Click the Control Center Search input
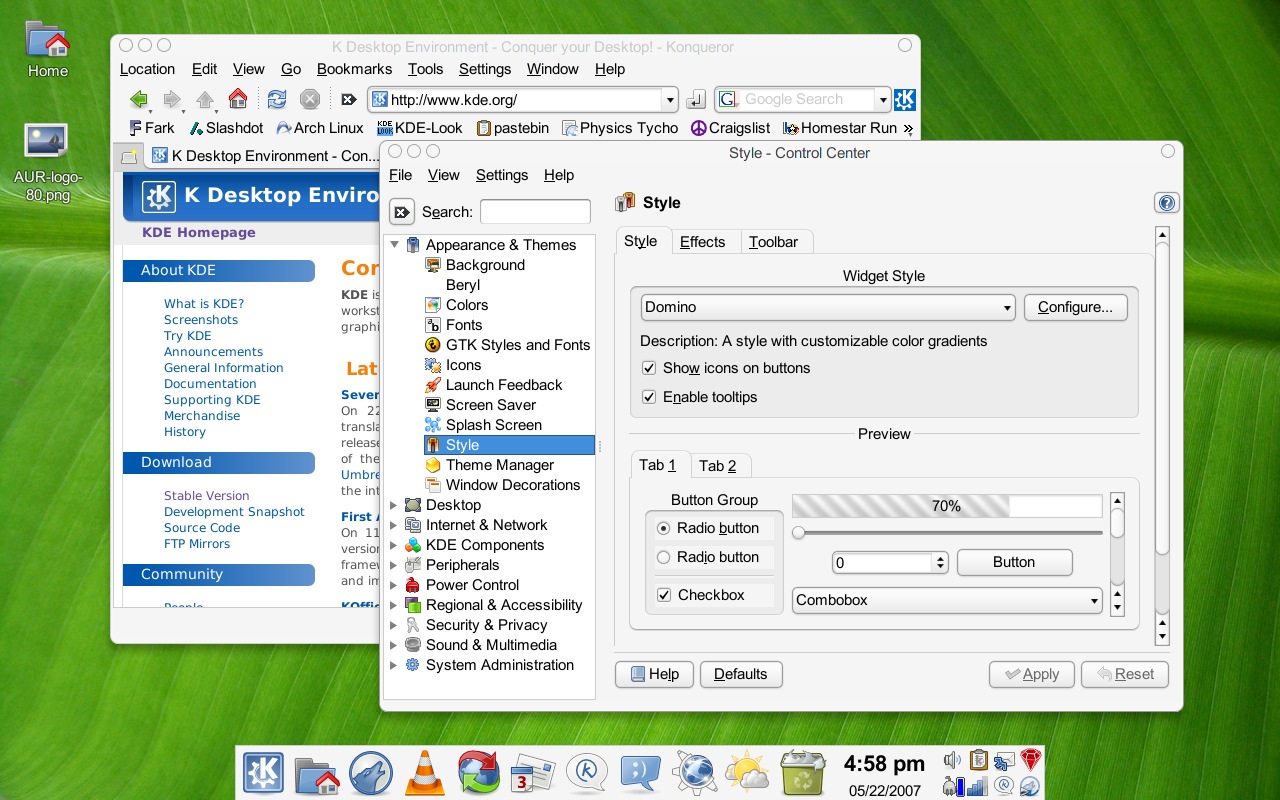 535,212
